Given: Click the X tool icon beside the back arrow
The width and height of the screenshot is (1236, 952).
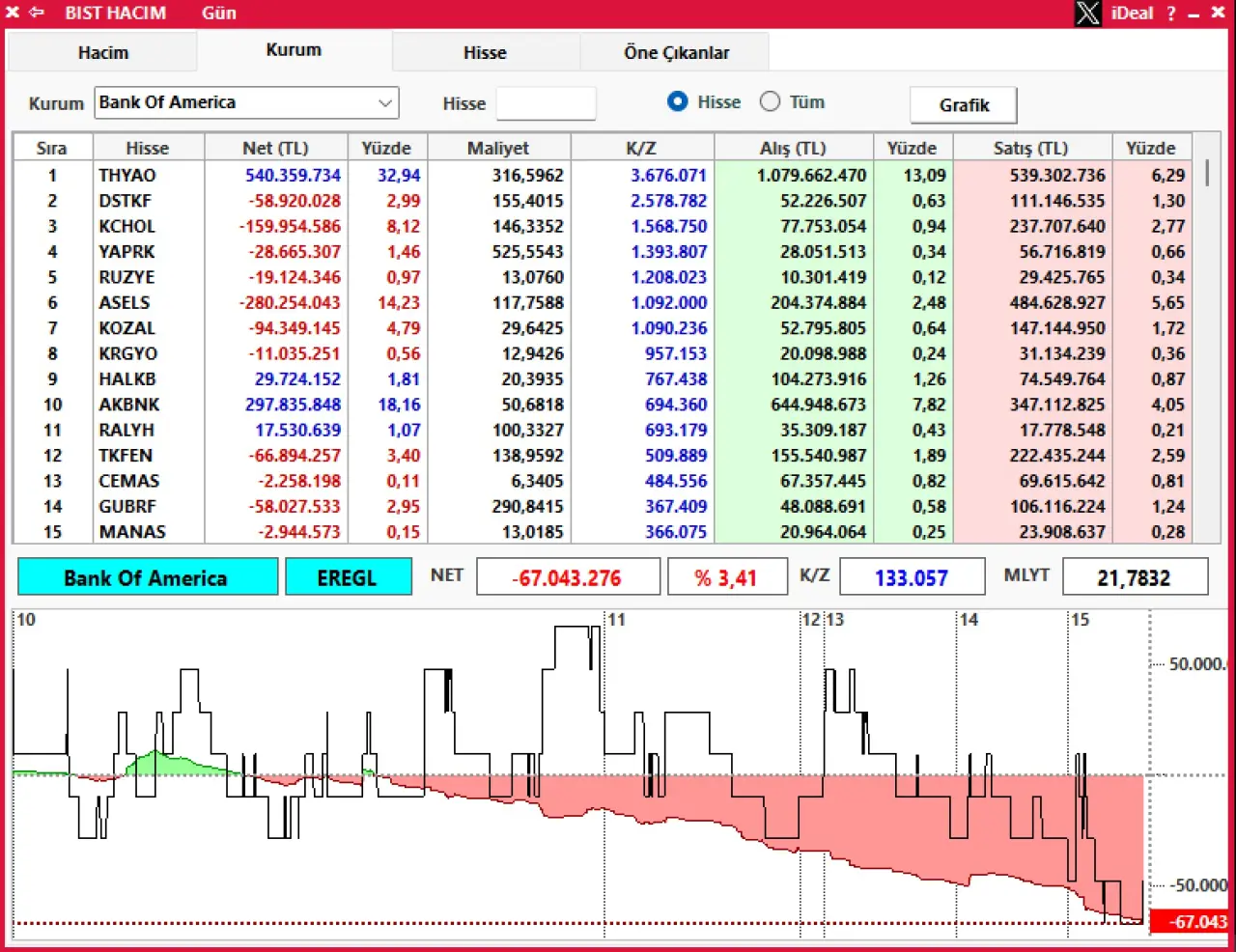Looking at the screenshot, I should (13, 13).
